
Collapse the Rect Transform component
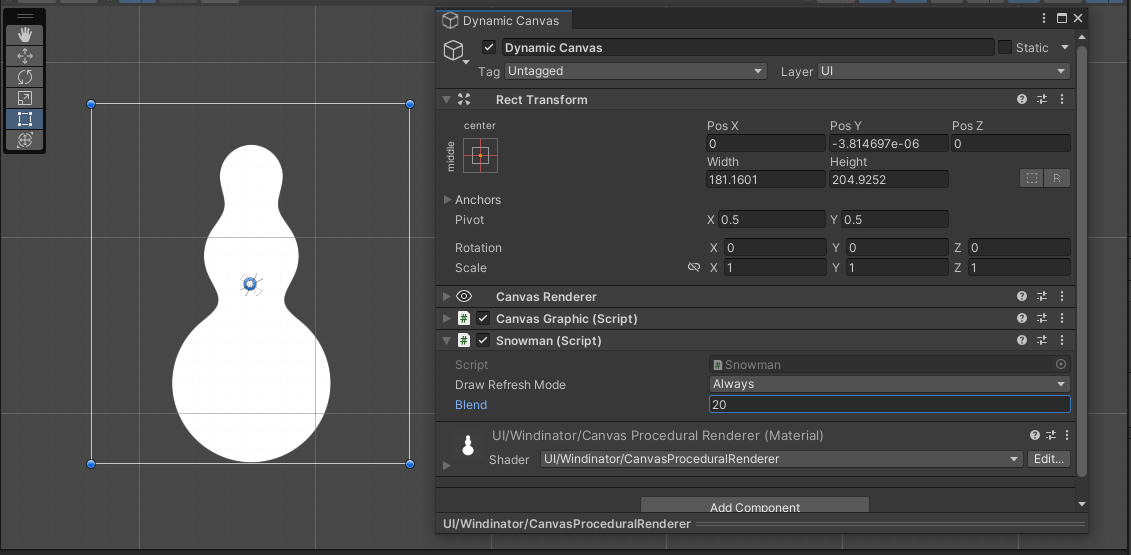click(x=447, y=100)
